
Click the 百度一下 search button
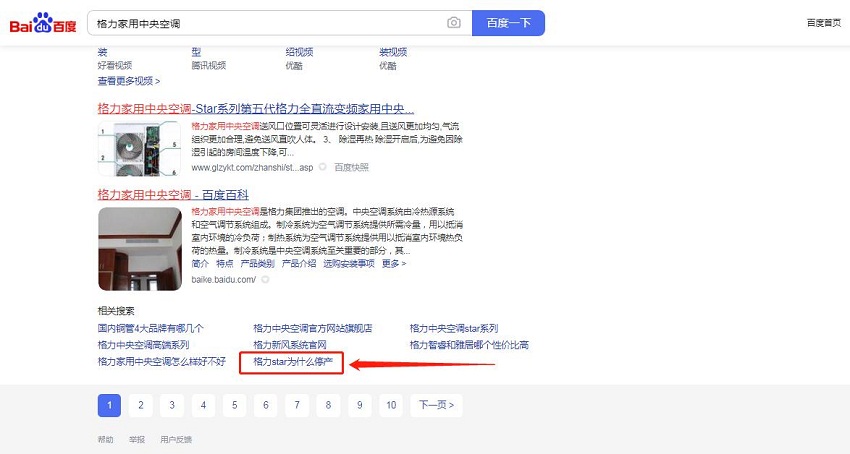point(508,23)
